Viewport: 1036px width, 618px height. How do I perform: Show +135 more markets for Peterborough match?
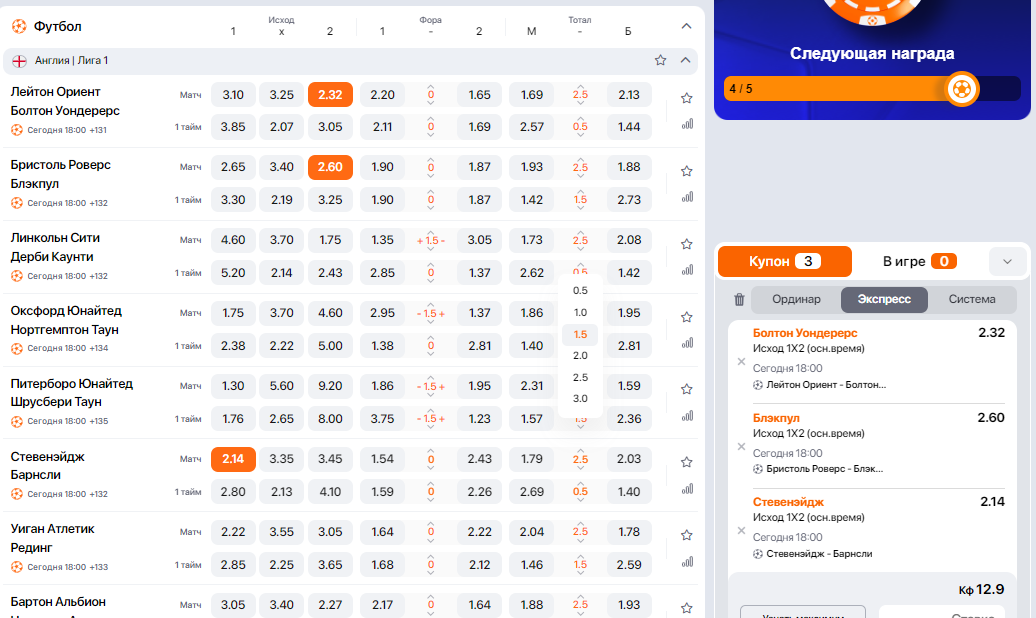tap(98, 421)
